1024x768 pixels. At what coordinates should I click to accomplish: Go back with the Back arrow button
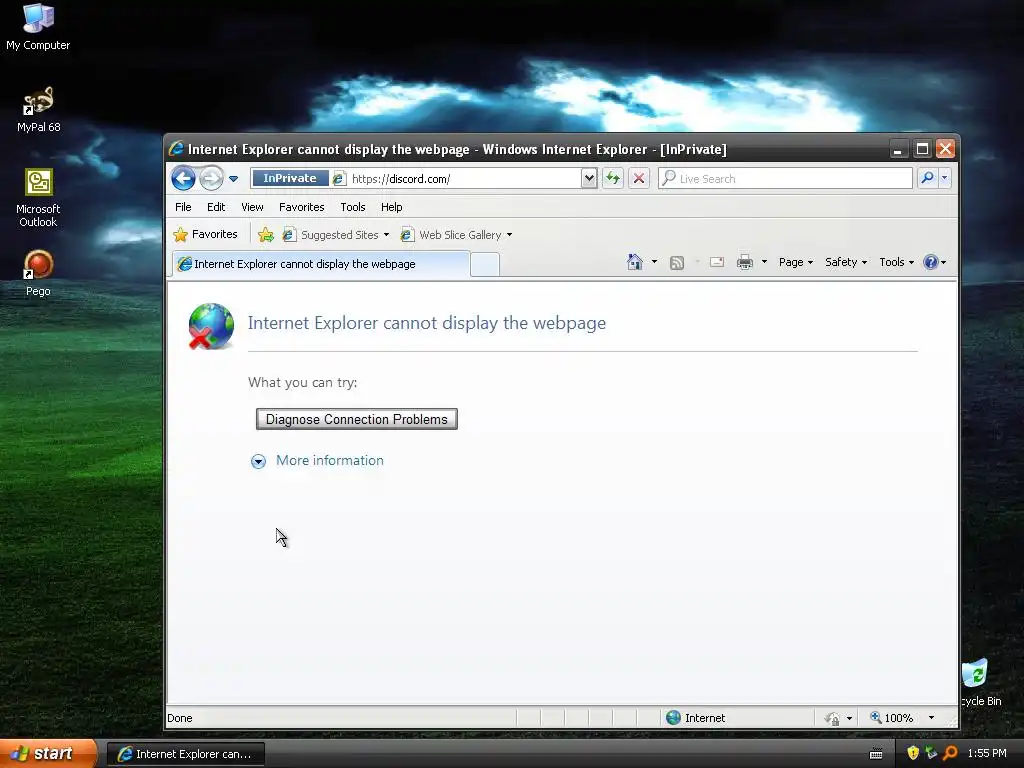pyautogui.click(x=184, y=178)
